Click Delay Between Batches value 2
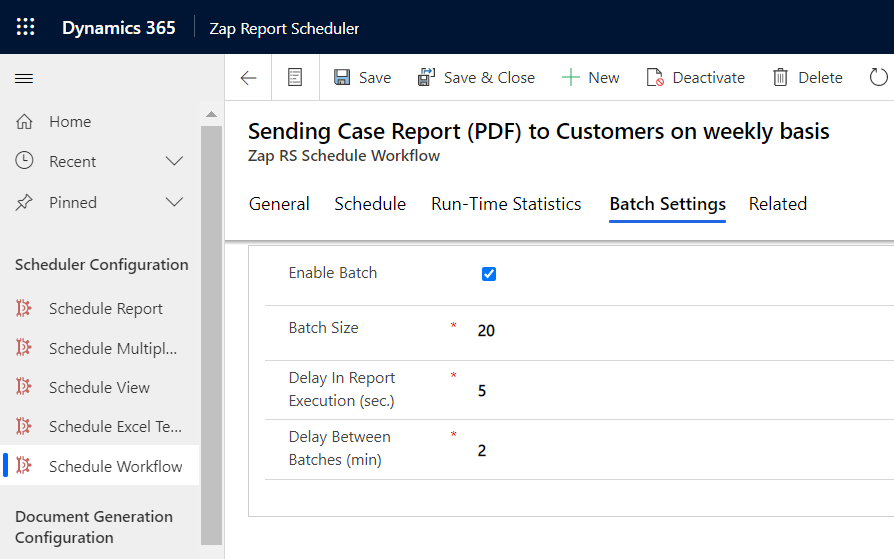The image size is (894, 559). (482, 451)
